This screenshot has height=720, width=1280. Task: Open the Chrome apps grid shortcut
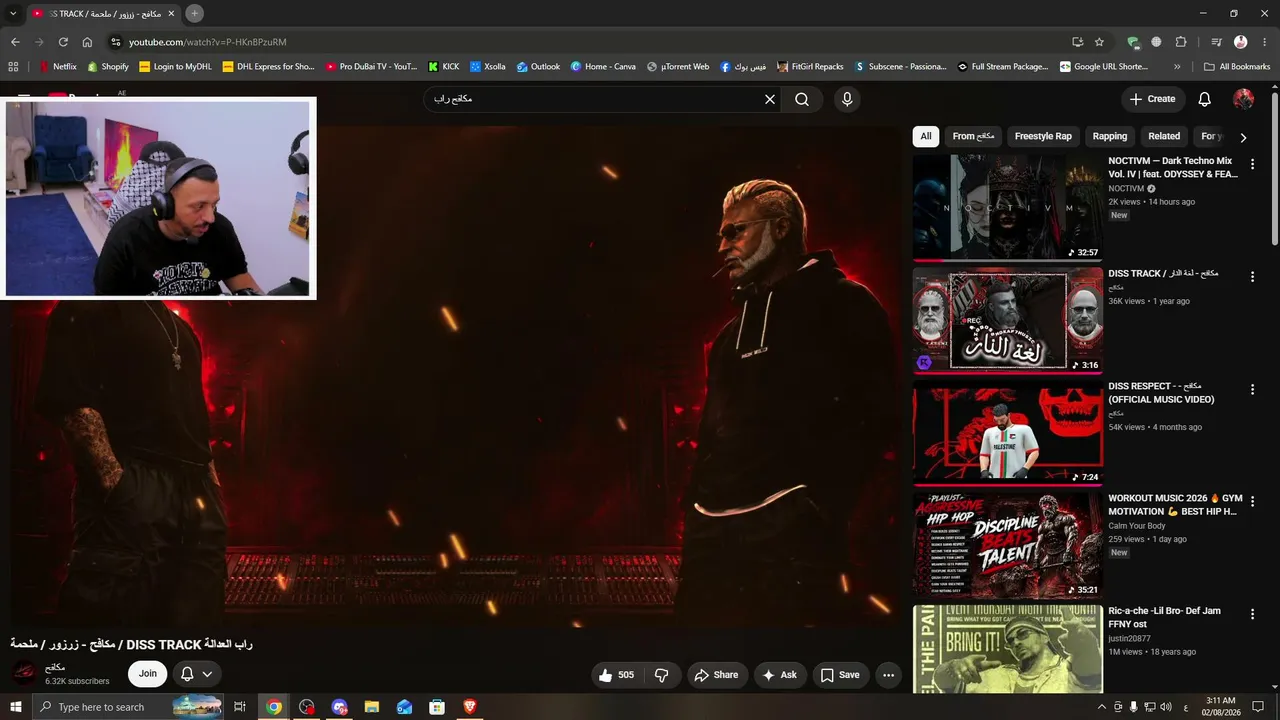pyautogui.click(x=13, y=67)
